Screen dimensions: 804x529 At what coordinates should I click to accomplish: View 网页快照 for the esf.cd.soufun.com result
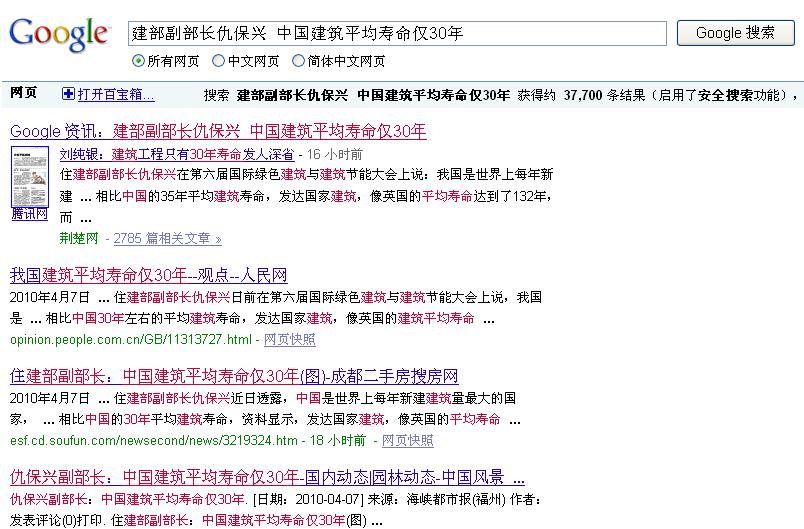point(407,440)
